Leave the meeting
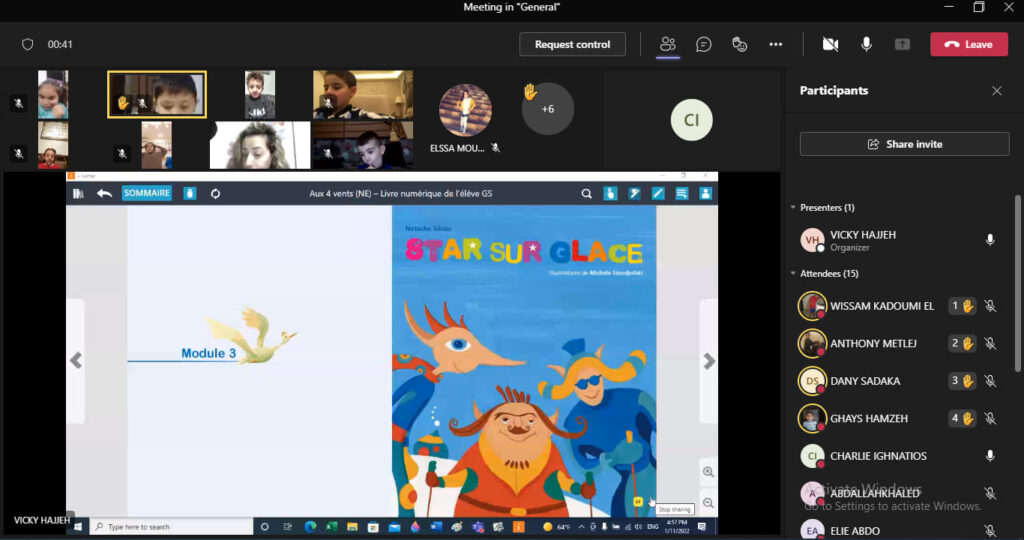 pyautogui.click(x=968, y=44)
